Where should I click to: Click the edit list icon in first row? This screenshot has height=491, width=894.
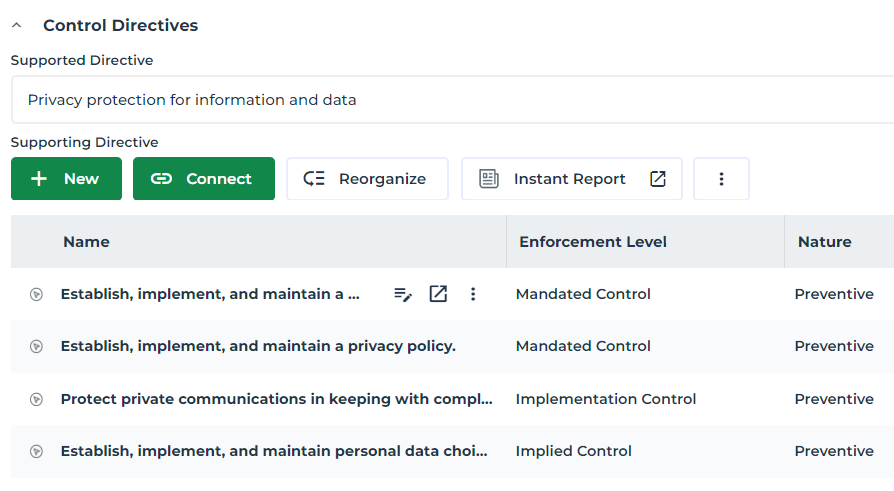403,294
